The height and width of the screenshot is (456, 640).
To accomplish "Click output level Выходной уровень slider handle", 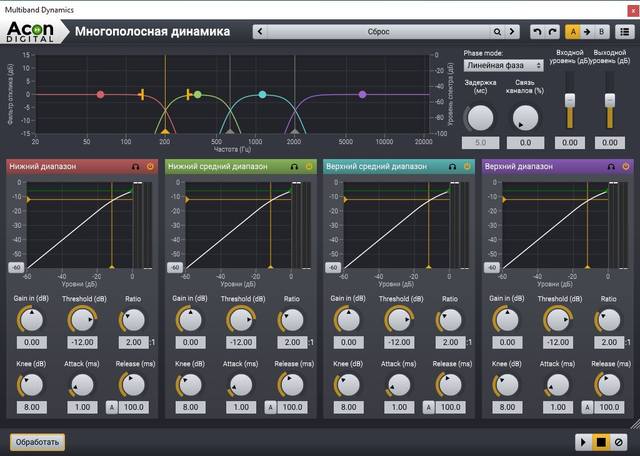I will 610,100.
